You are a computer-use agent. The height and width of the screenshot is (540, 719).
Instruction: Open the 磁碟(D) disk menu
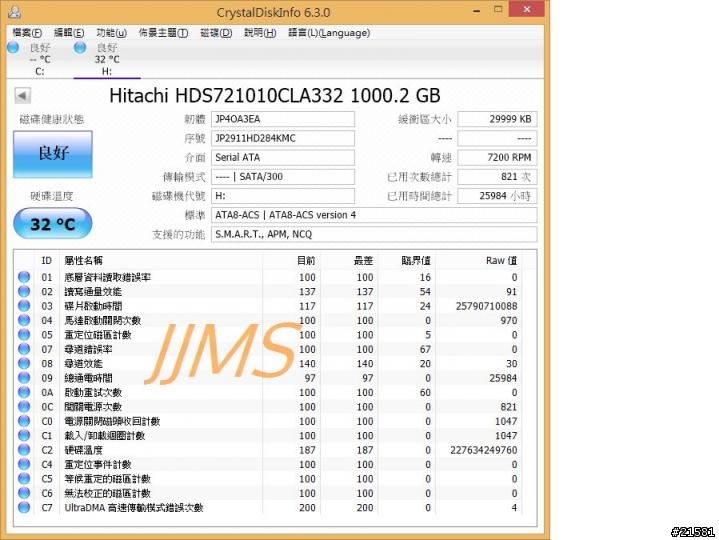pyautogui.click(x=216, y=33)
